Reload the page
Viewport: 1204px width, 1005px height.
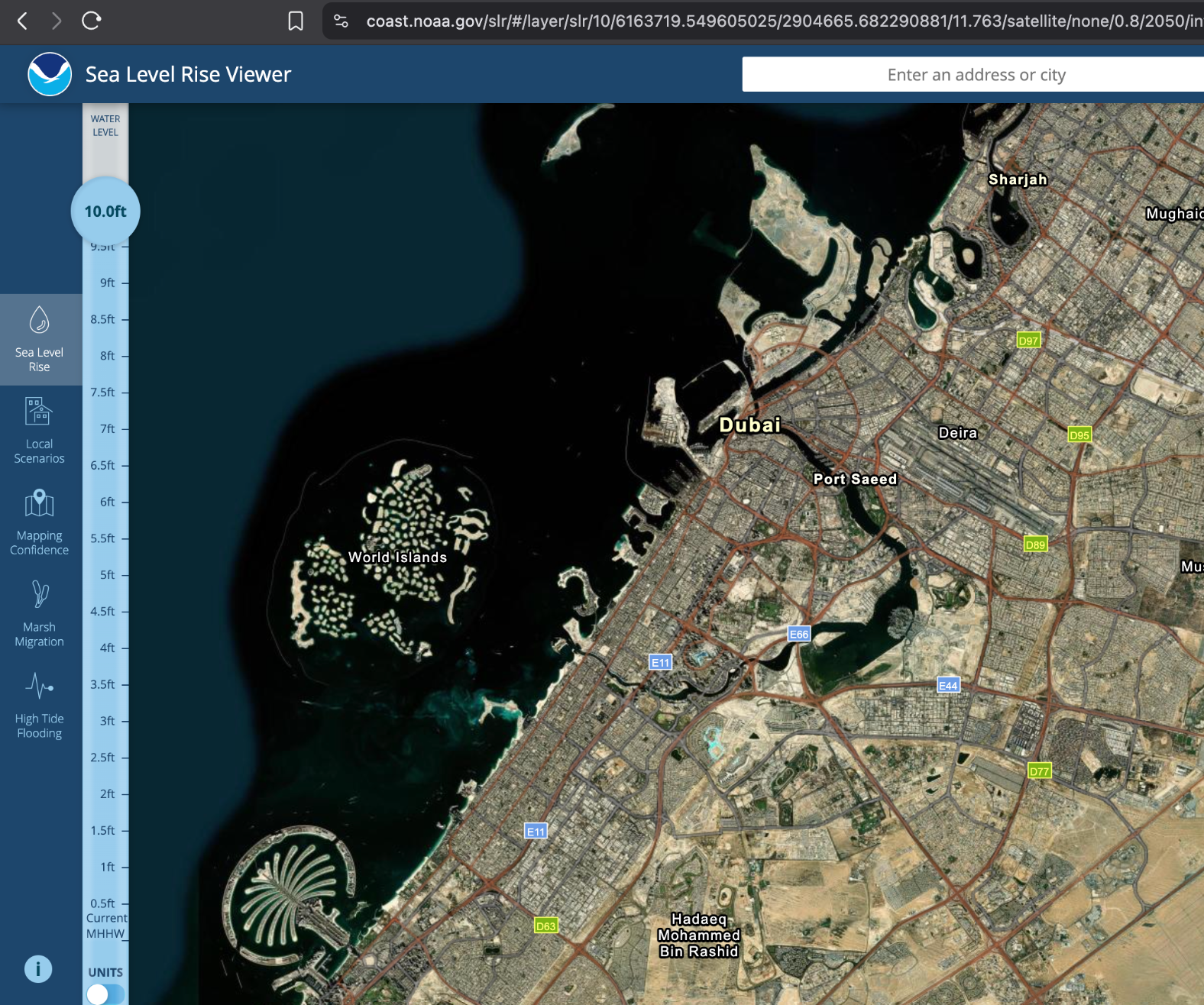[91, 21]
